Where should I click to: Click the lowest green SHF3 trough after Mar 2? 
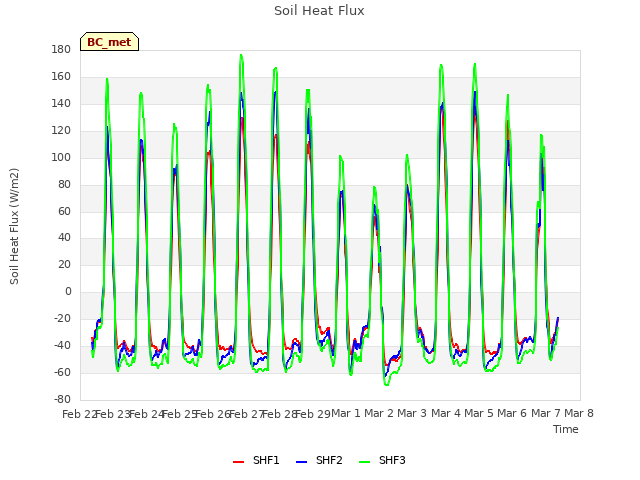point(387,384)
